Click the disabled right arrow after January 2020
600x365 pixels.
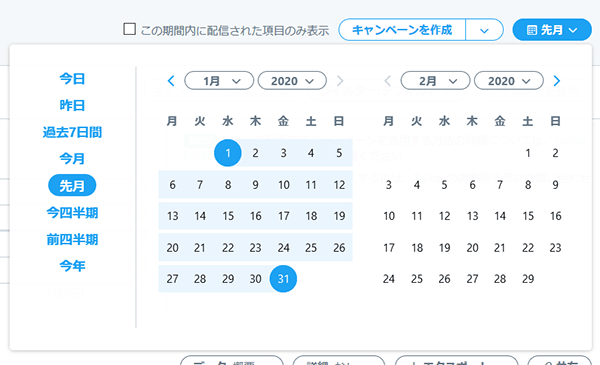(x=340, y=81)
